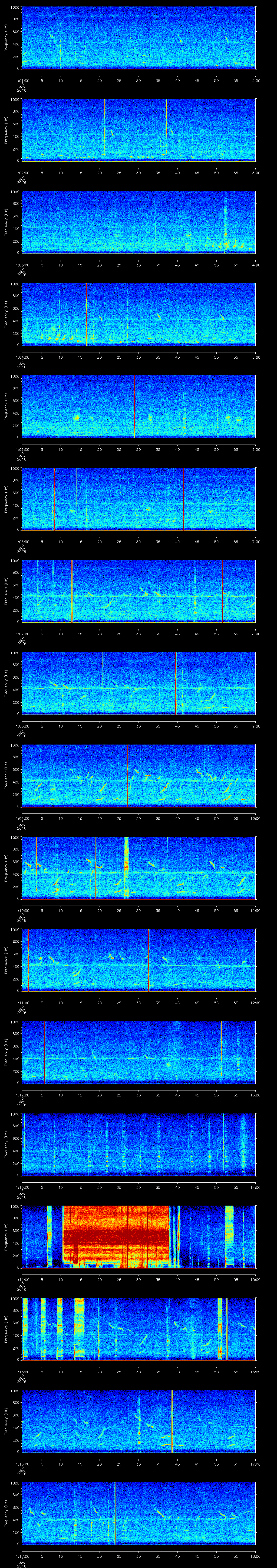Click the 1:14:00 start time label
277x1568 pixels.
pyautogui.click(x=22, y=1279)
